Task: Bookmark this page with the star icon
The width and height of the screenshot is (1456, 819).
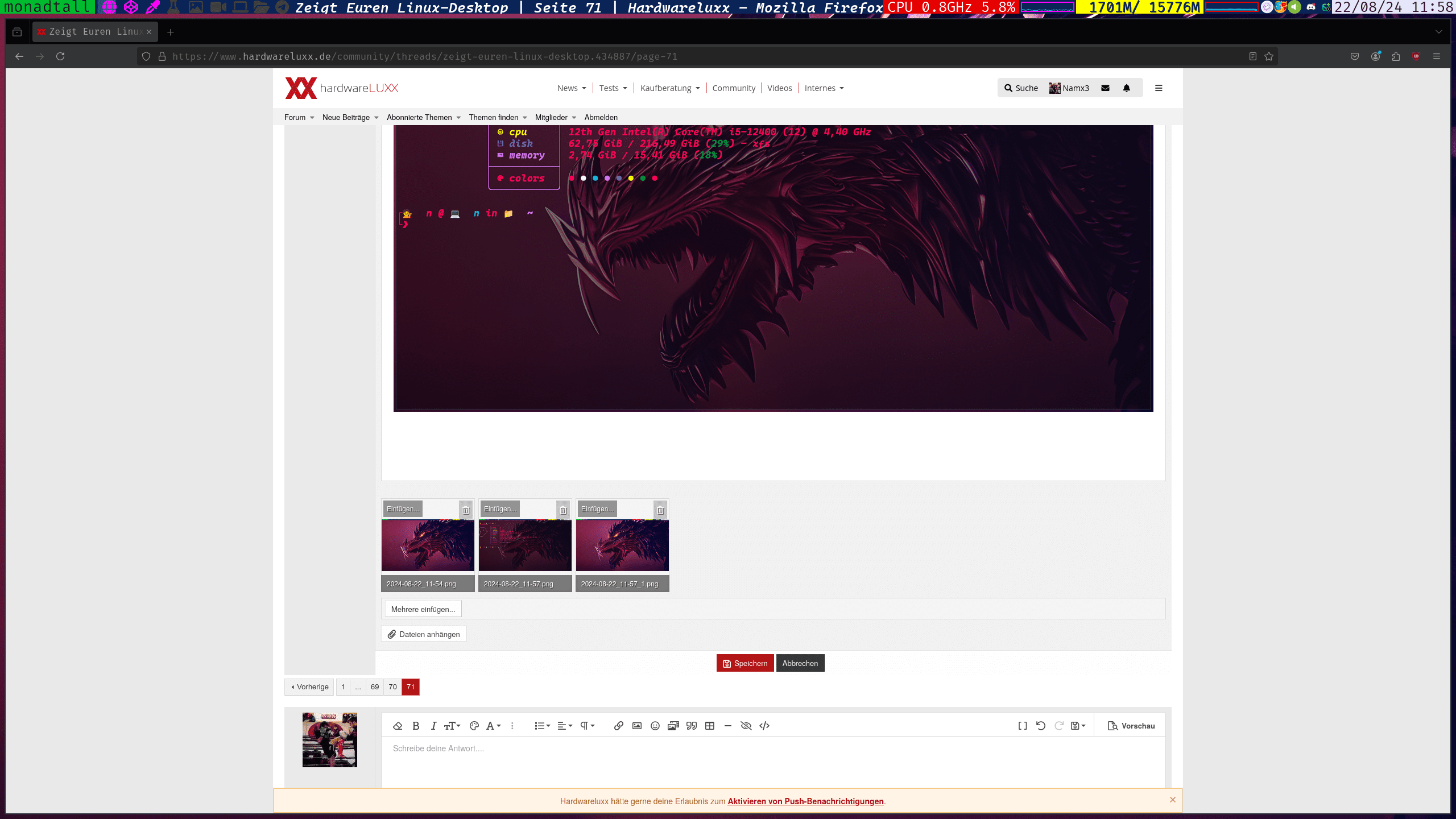Action: pos(1269,56)
